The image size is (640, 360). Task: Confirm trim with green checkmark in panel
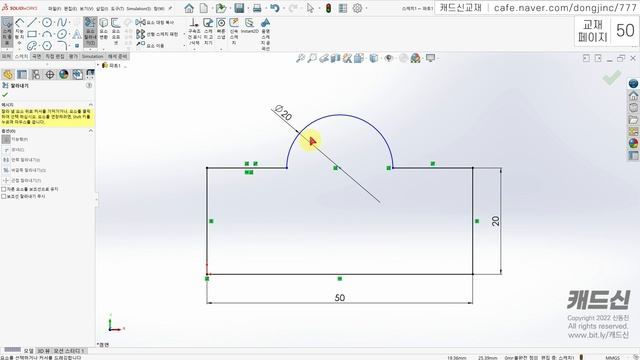(x=5, y=95)
